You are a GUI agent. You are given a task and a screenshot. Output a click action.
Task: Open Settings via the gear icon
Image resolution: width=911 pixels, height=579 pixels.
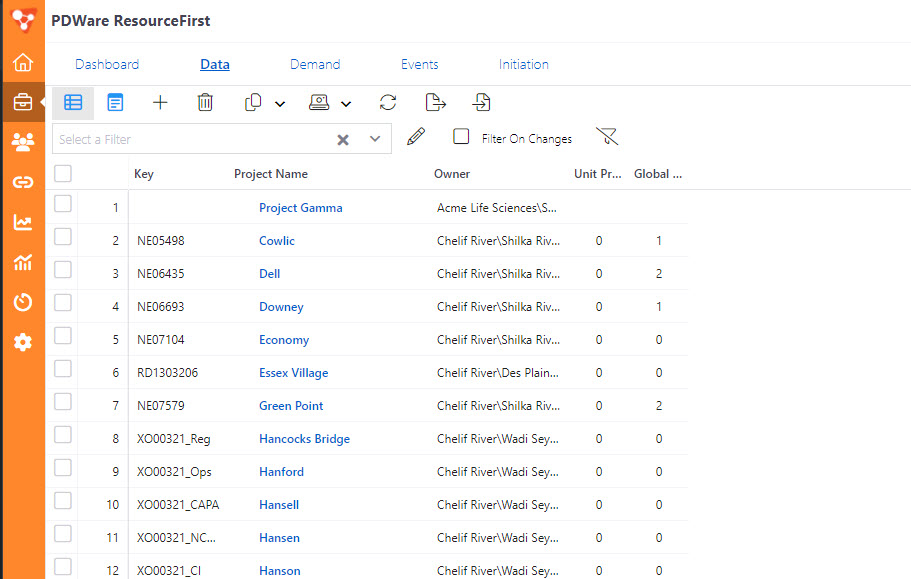pos(22,342)
